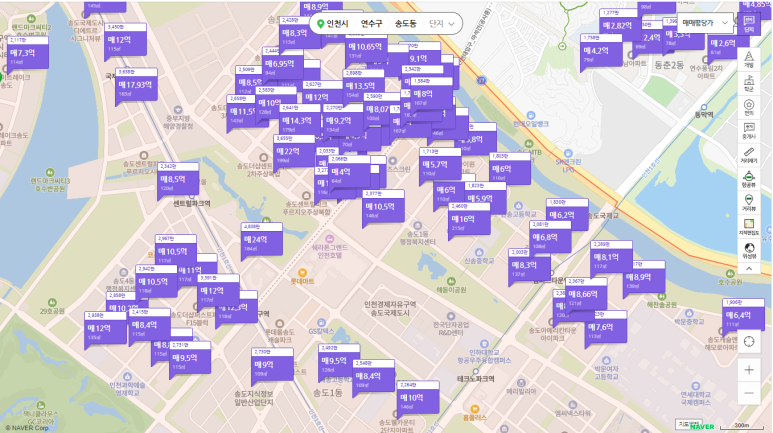This screenshot has width=773, height=433.
Task: Open the 매8.9억 139㎡ listing marker
Action: [644, 277]
